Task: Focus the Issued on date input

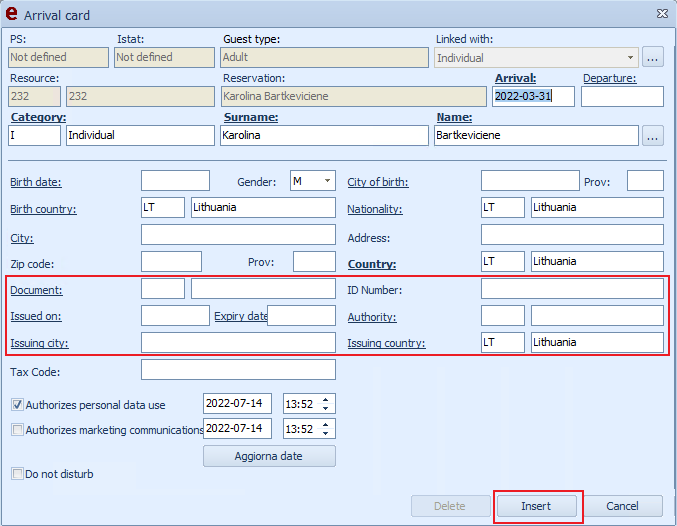Action: [x=175, y=316]
